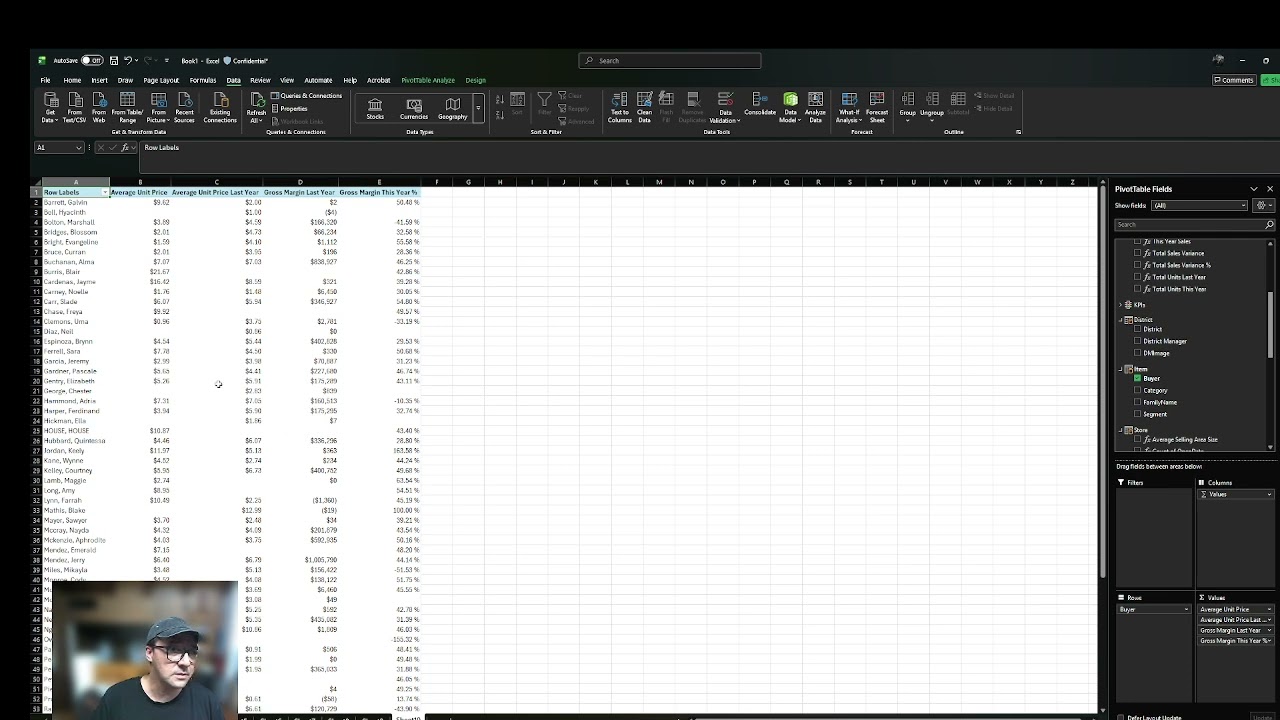The width and height of the screenshot is (1280, 720).
Task: Check the Category field
Action: [x=1138, y=391]
